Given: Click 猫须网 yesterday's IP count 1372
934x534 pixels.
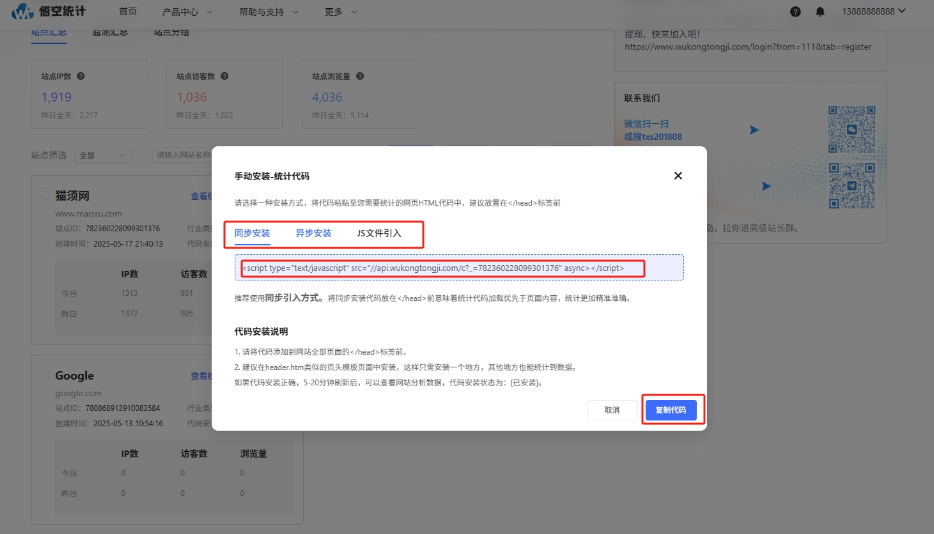Looking at the screenshot, I should click(x=129, y=313).
